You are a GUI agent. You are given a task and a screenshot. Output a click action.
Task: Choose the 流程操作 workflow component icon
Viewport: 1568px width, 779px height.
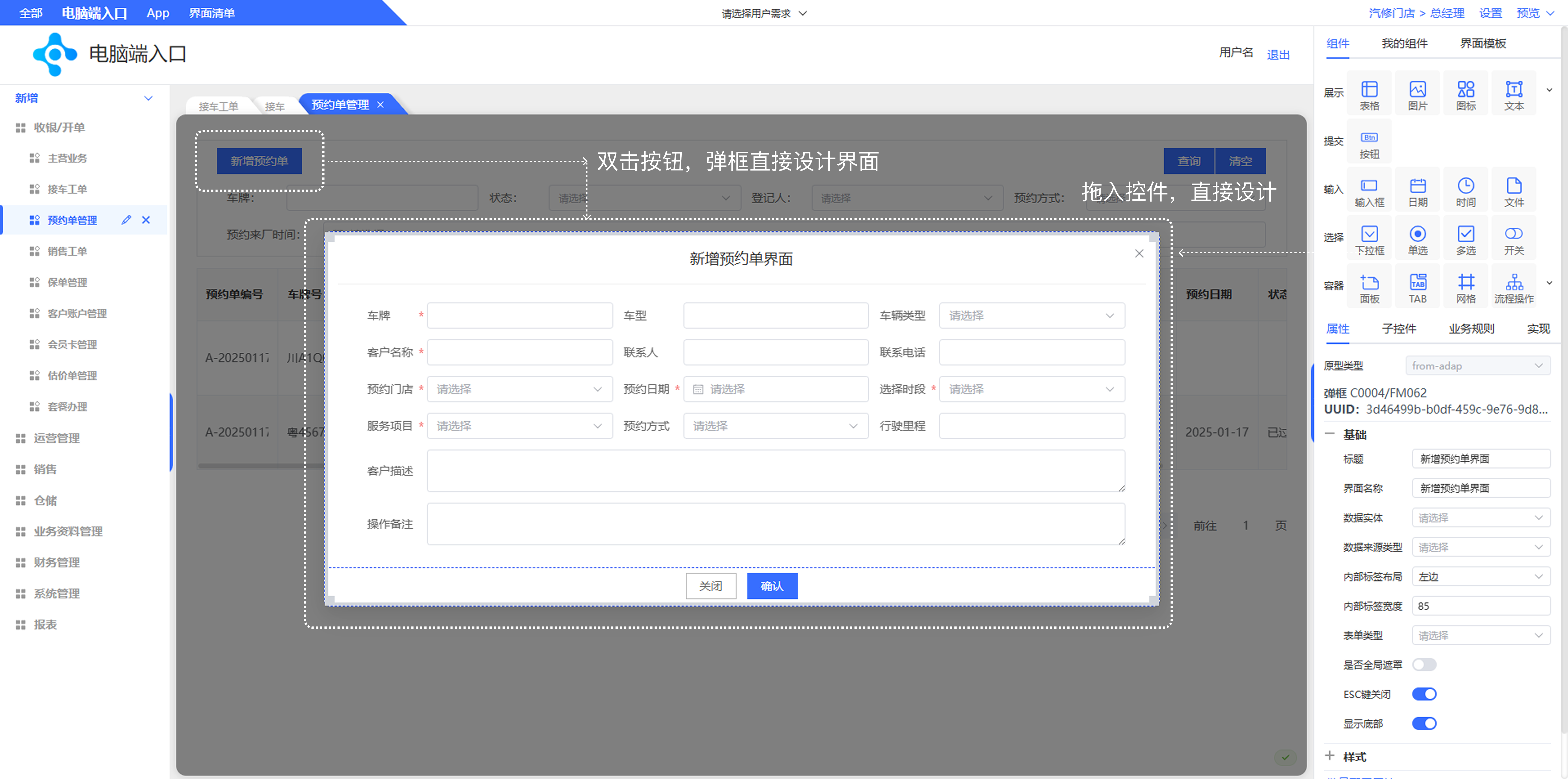point(1514,287)
